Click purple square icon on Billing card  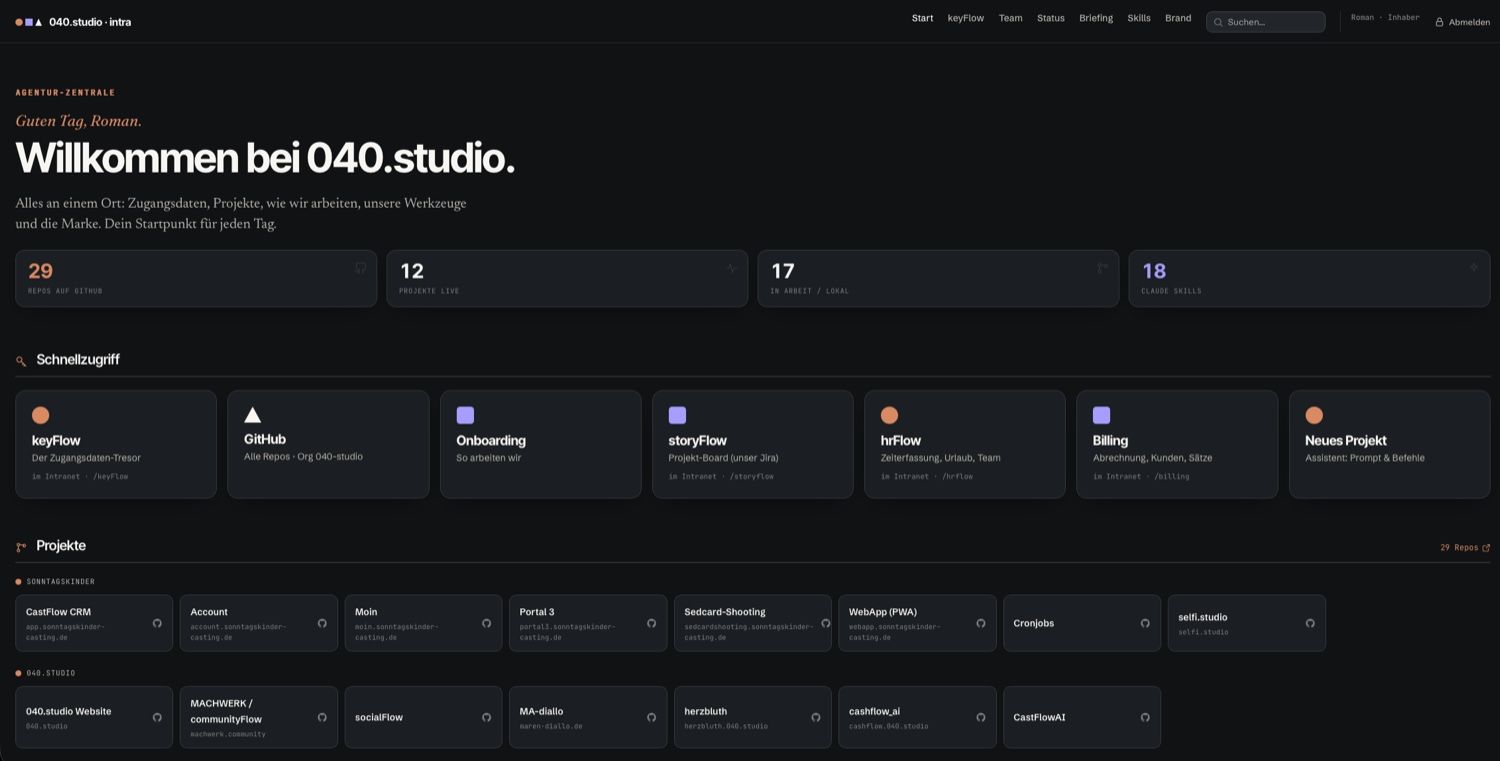(1101, 415)
